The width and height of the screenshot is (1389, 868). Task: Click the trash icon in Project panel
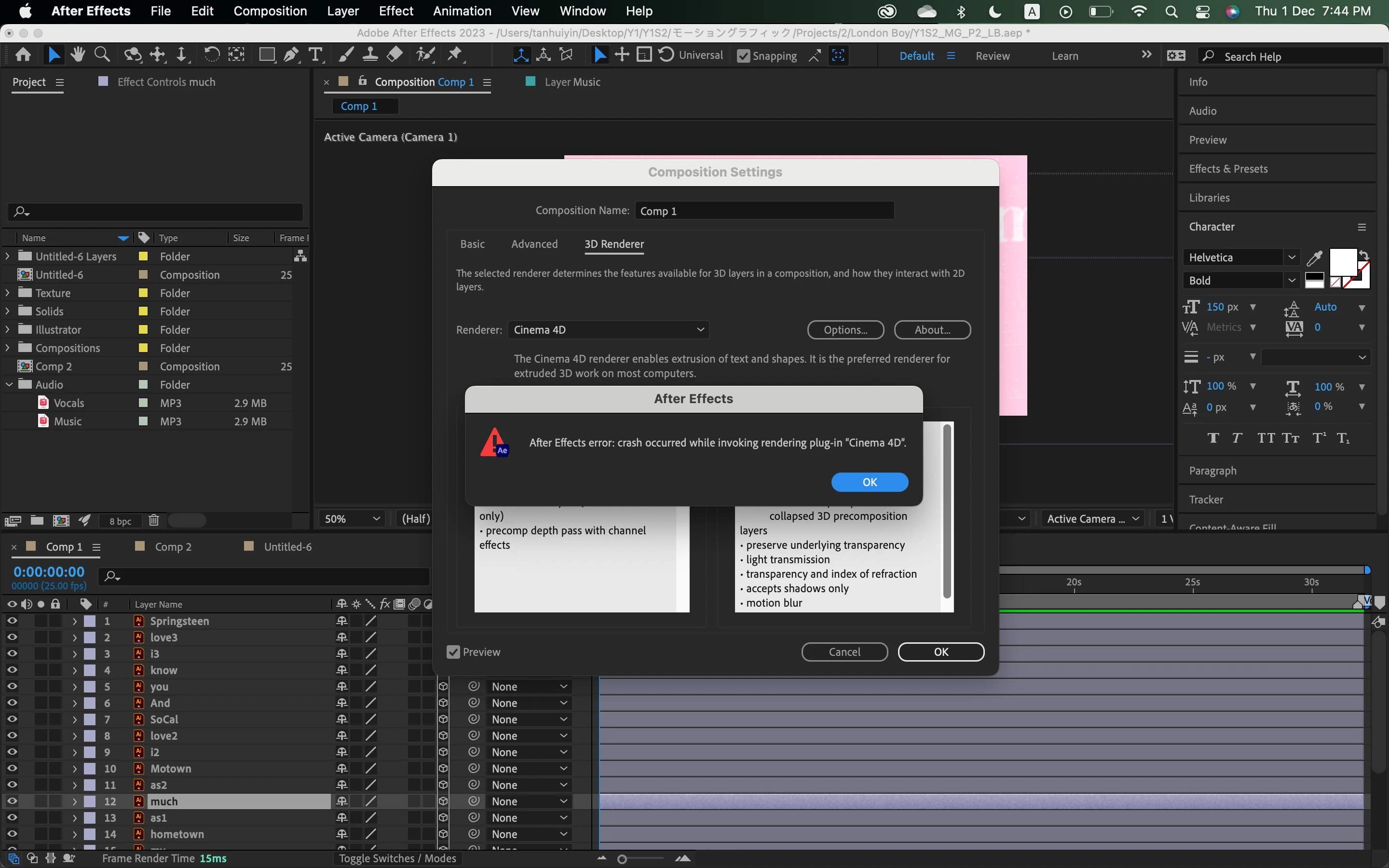pos(153,520)
